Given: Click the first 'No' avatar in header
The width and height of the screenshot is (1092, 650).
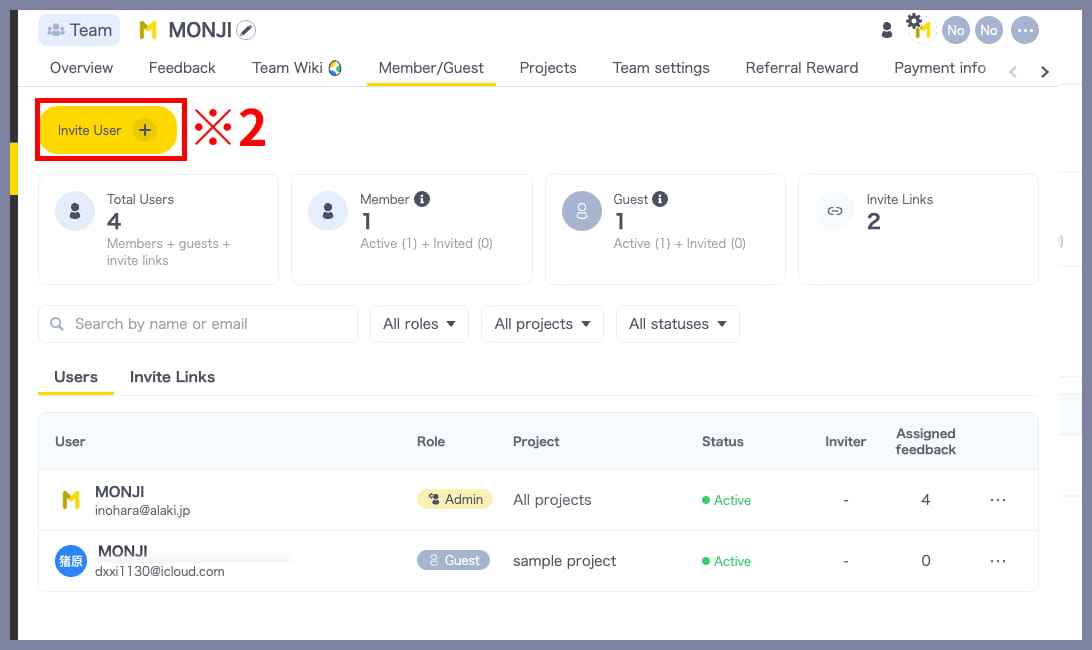Looking at the screenshot, I should click(x=956, y=30).
